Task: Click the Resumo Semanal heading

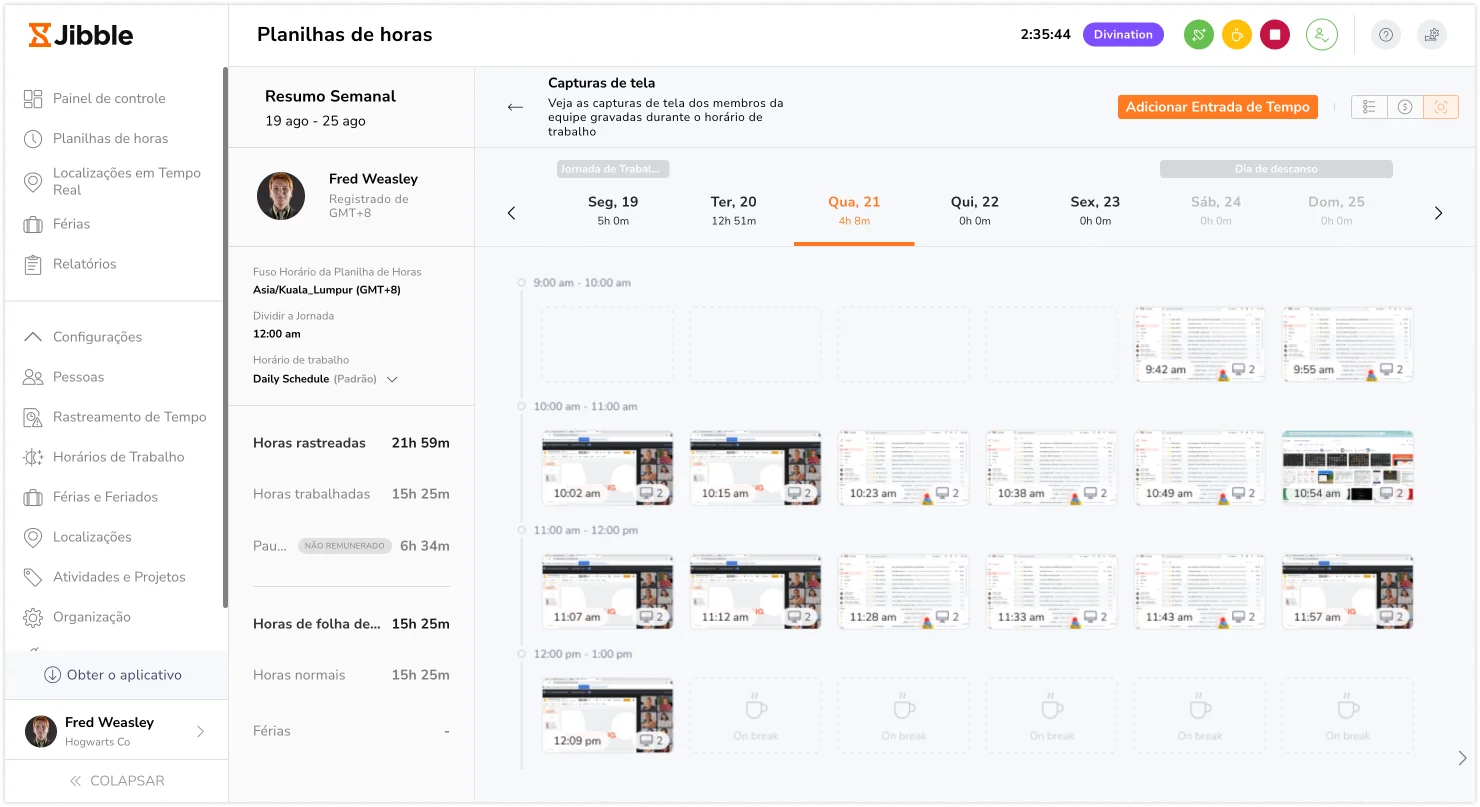Action: pos(330,96)
